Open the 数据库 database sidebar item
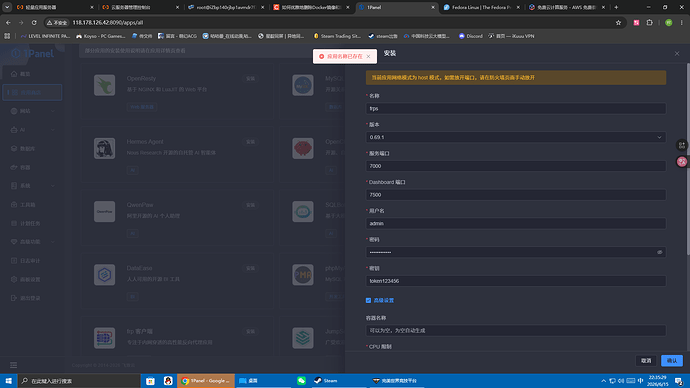Screen dimensions: 690x388 [32, 149]
